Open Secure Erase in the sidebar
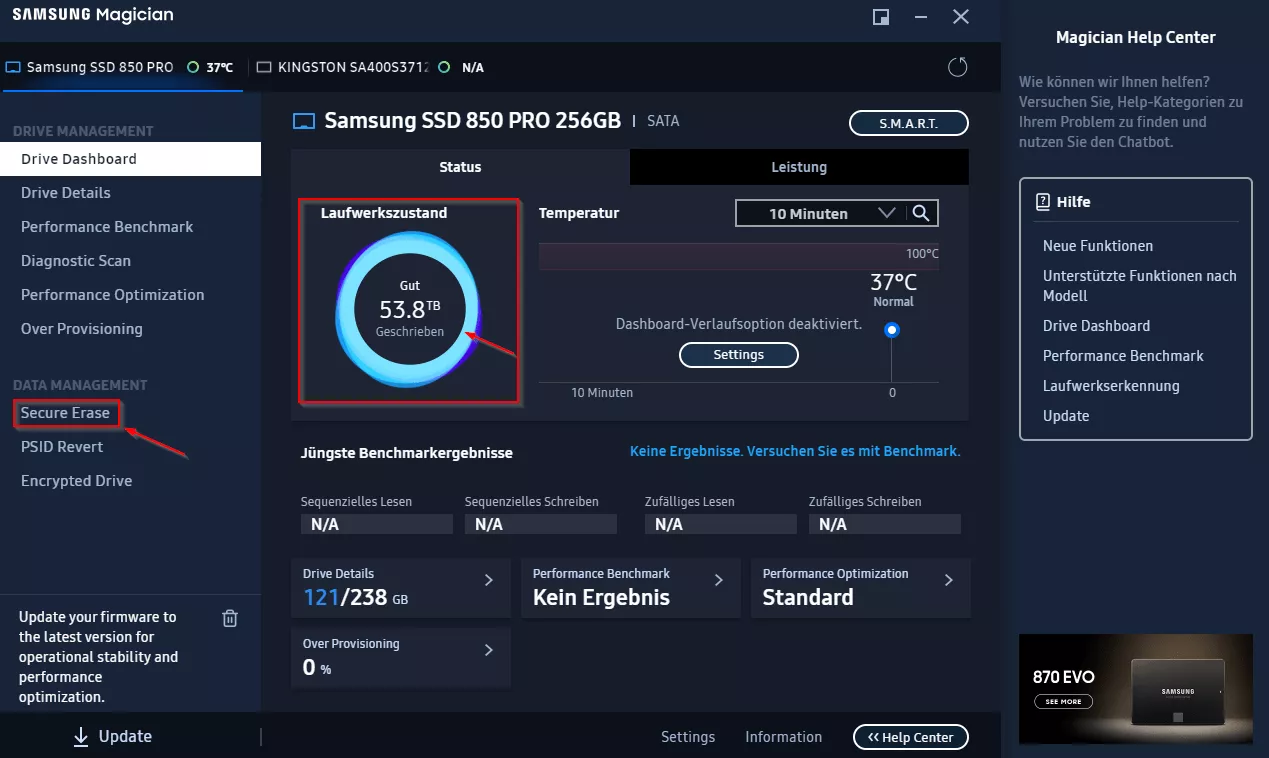Viewport: 1269px width, 758px height. 65,413
